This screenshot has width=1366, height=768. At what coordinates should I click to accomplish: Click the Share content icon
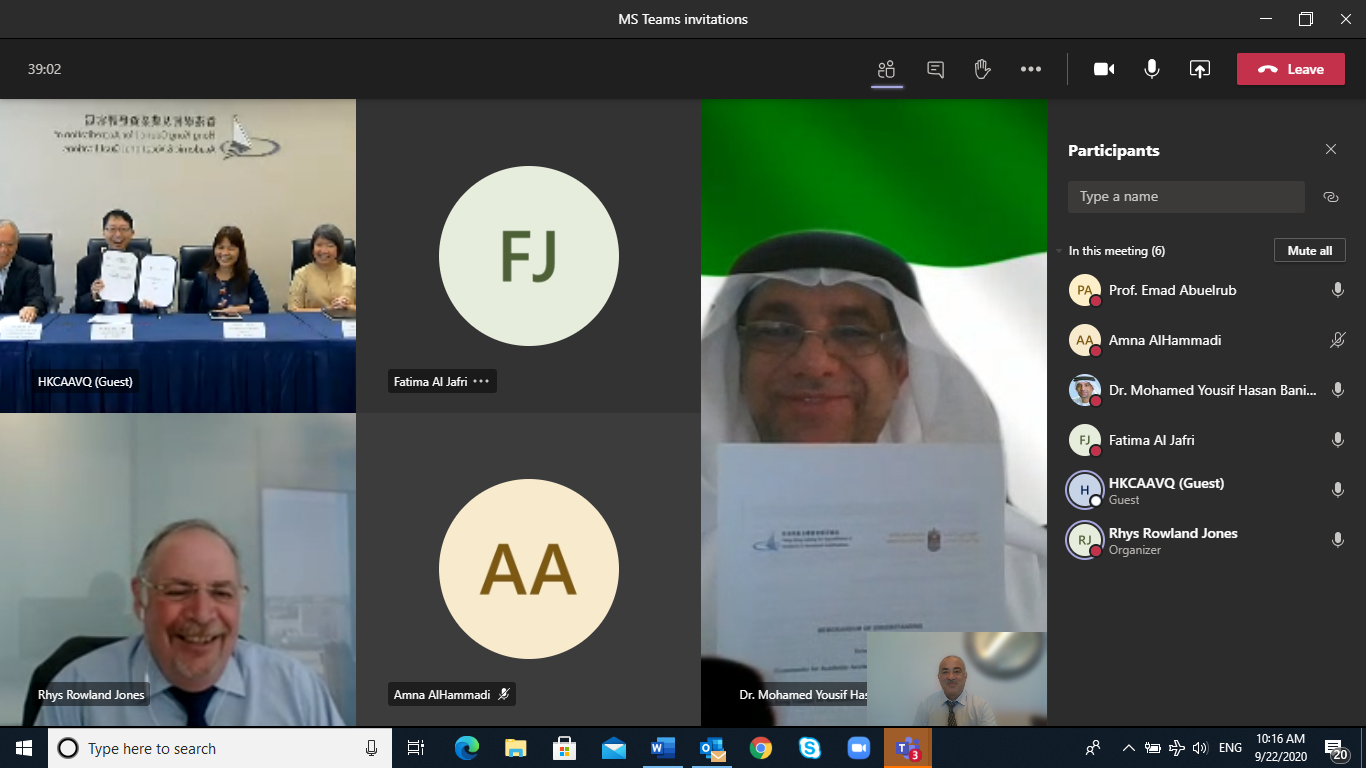[1199, 69]
